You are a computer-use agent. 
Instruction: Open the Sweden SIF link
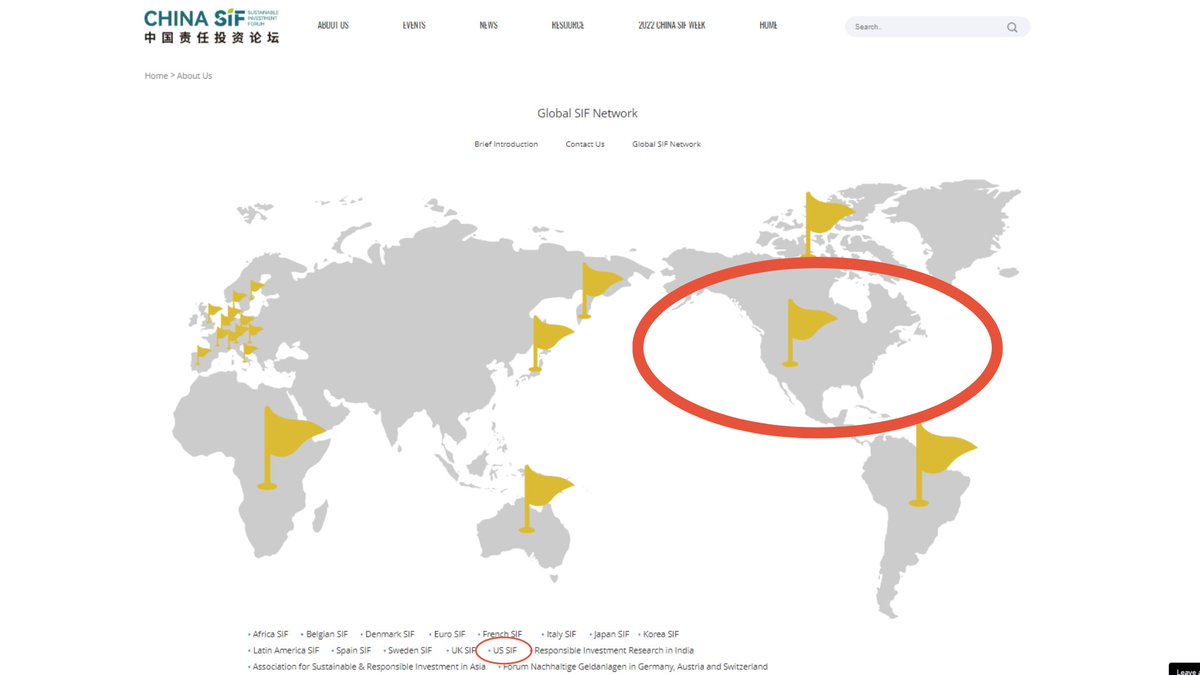pyautogui.click(x=410, y=650)
